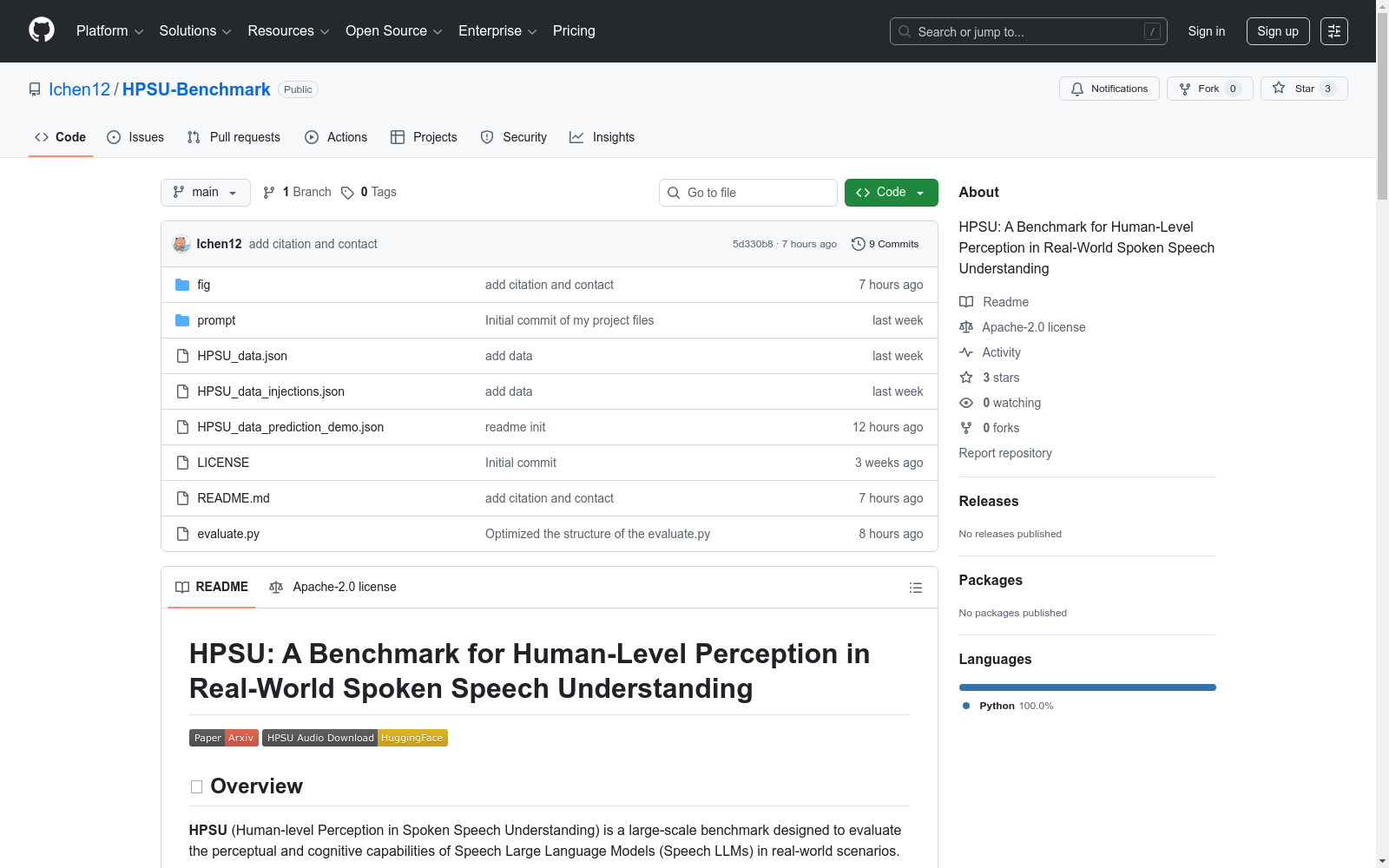Click the Notifications bell button
Screen dimensions: 1389x868
click(1109, 89)
